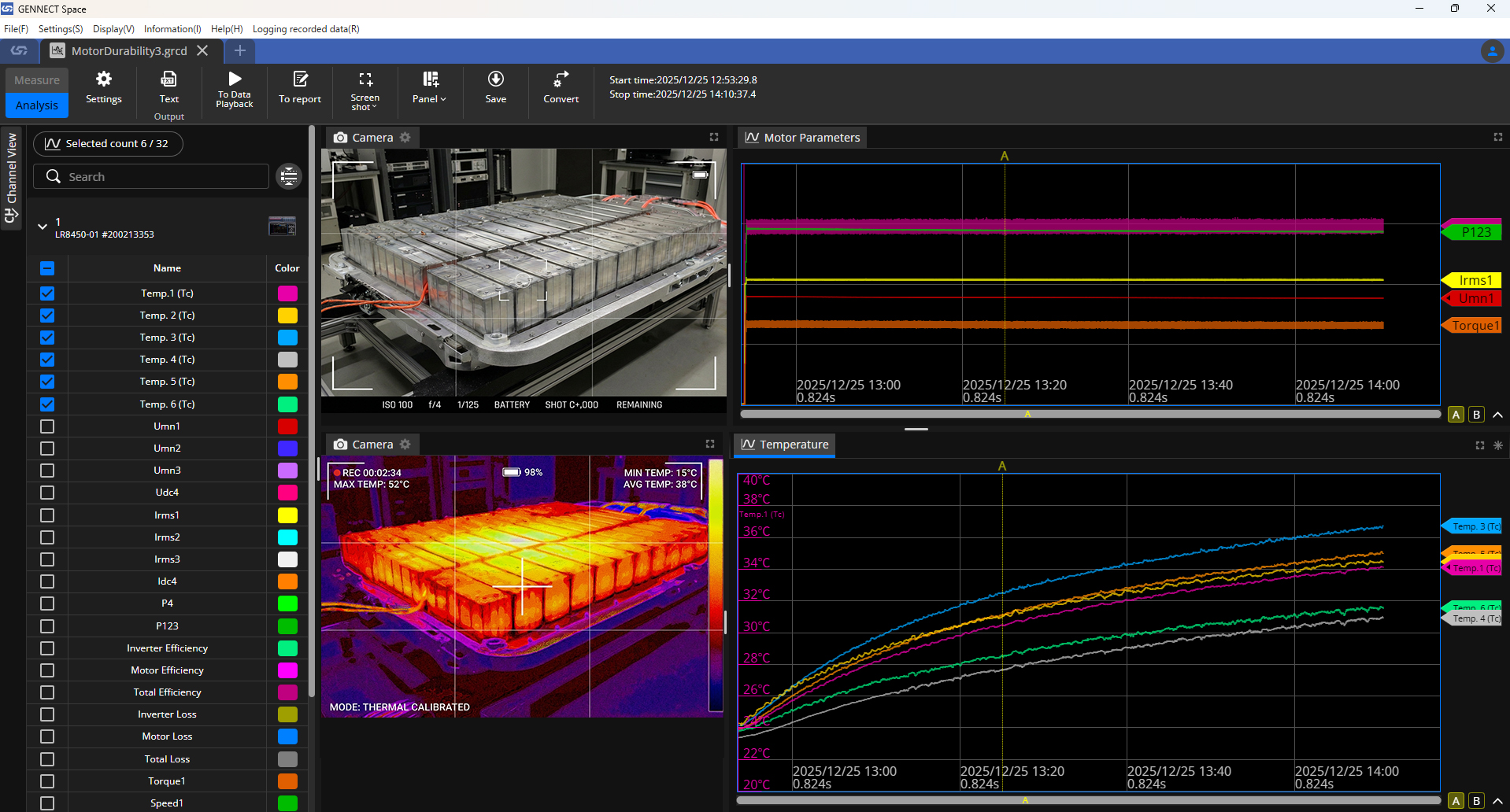Change the Temp. 3 (Tc) color swatch

coord(287,338)
